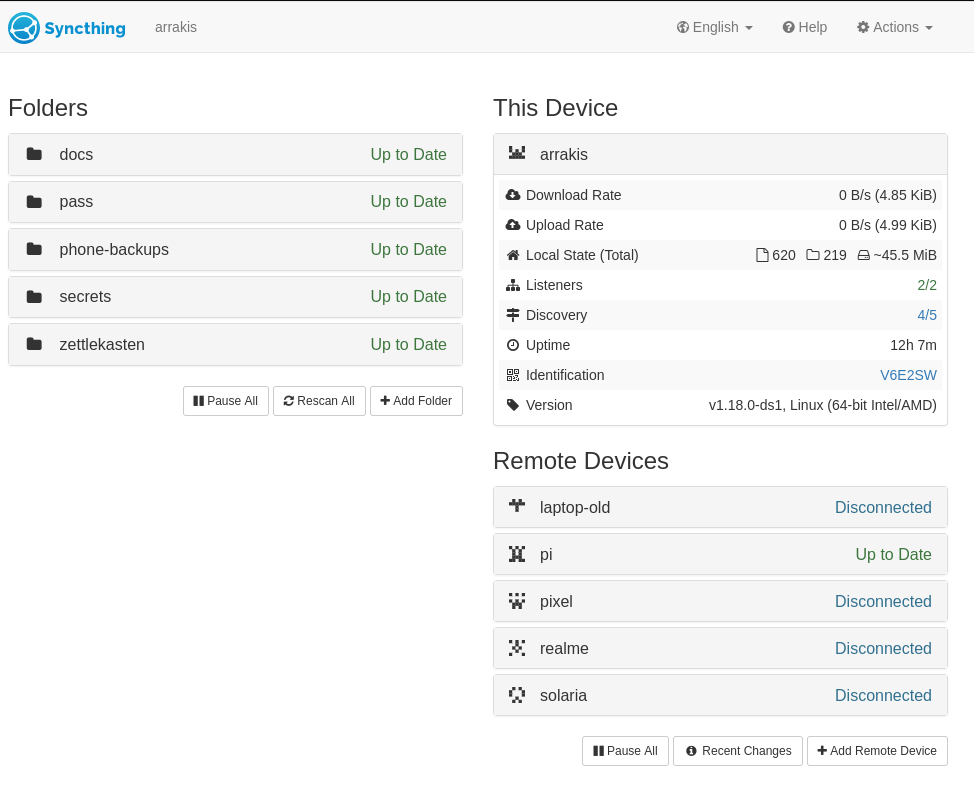Click the 2/2 Listeners status
The image size is (974, 790).
[927, 285]
